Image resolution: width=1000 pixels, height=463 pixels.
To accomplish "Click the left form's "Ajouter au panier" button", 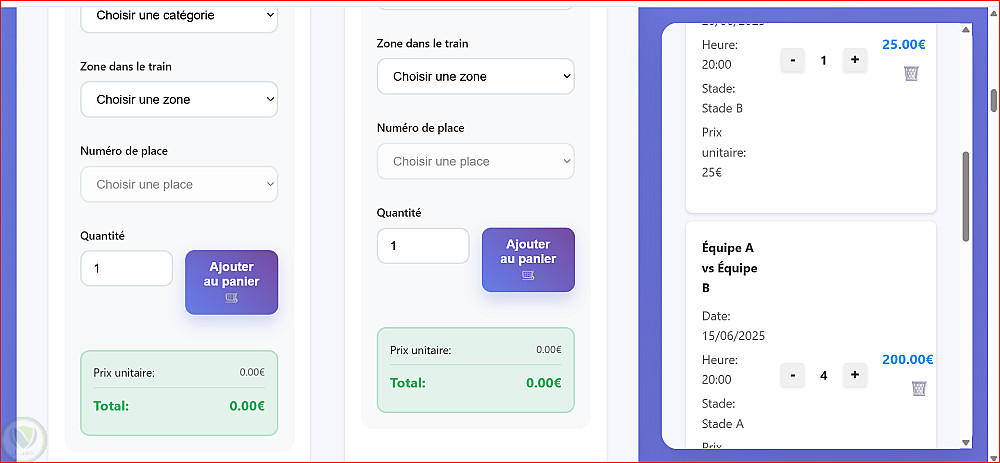I will (231, 282).
